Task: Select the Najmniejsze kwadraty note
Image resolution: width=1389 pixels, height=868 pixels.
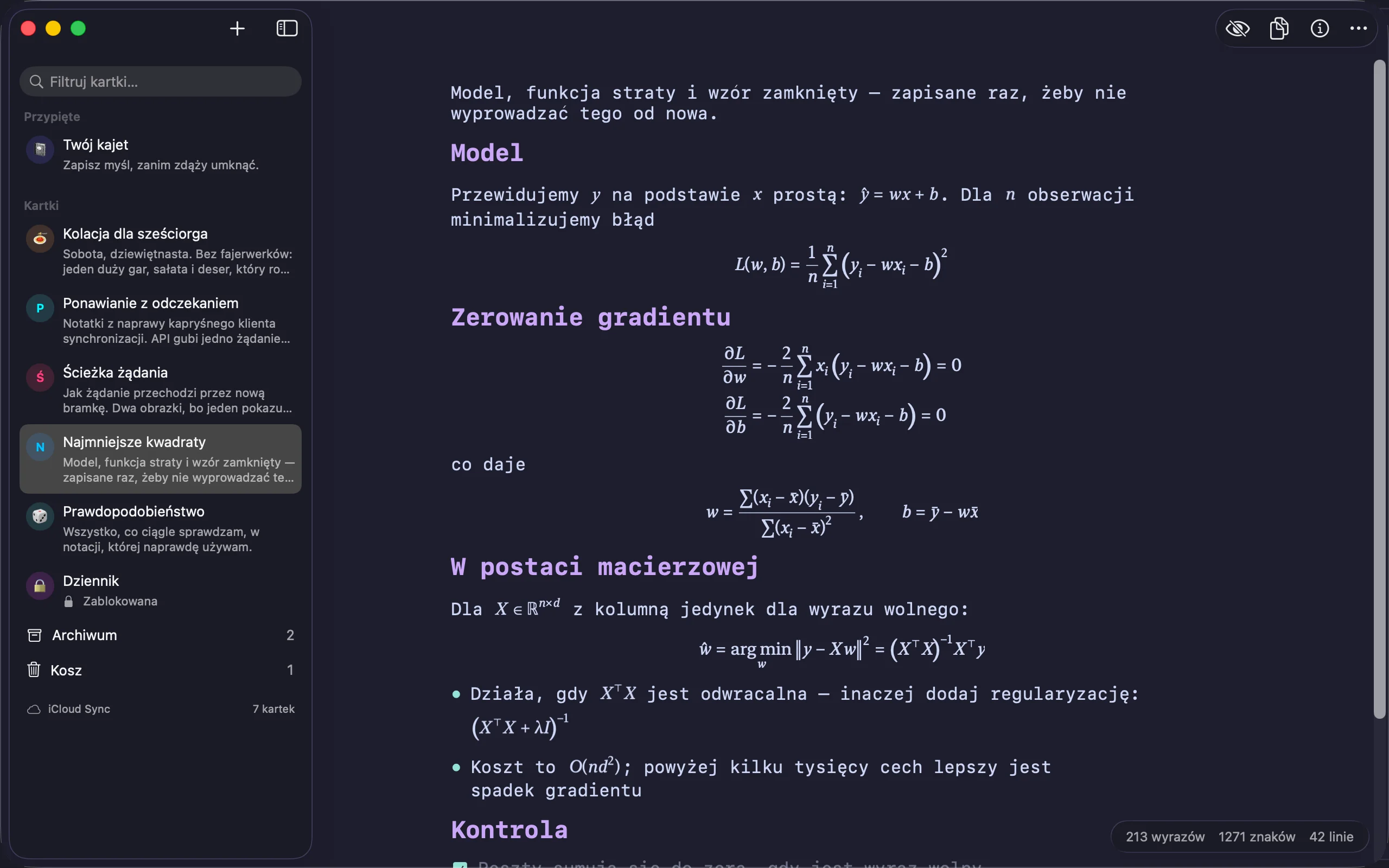Action: (160, 459)
